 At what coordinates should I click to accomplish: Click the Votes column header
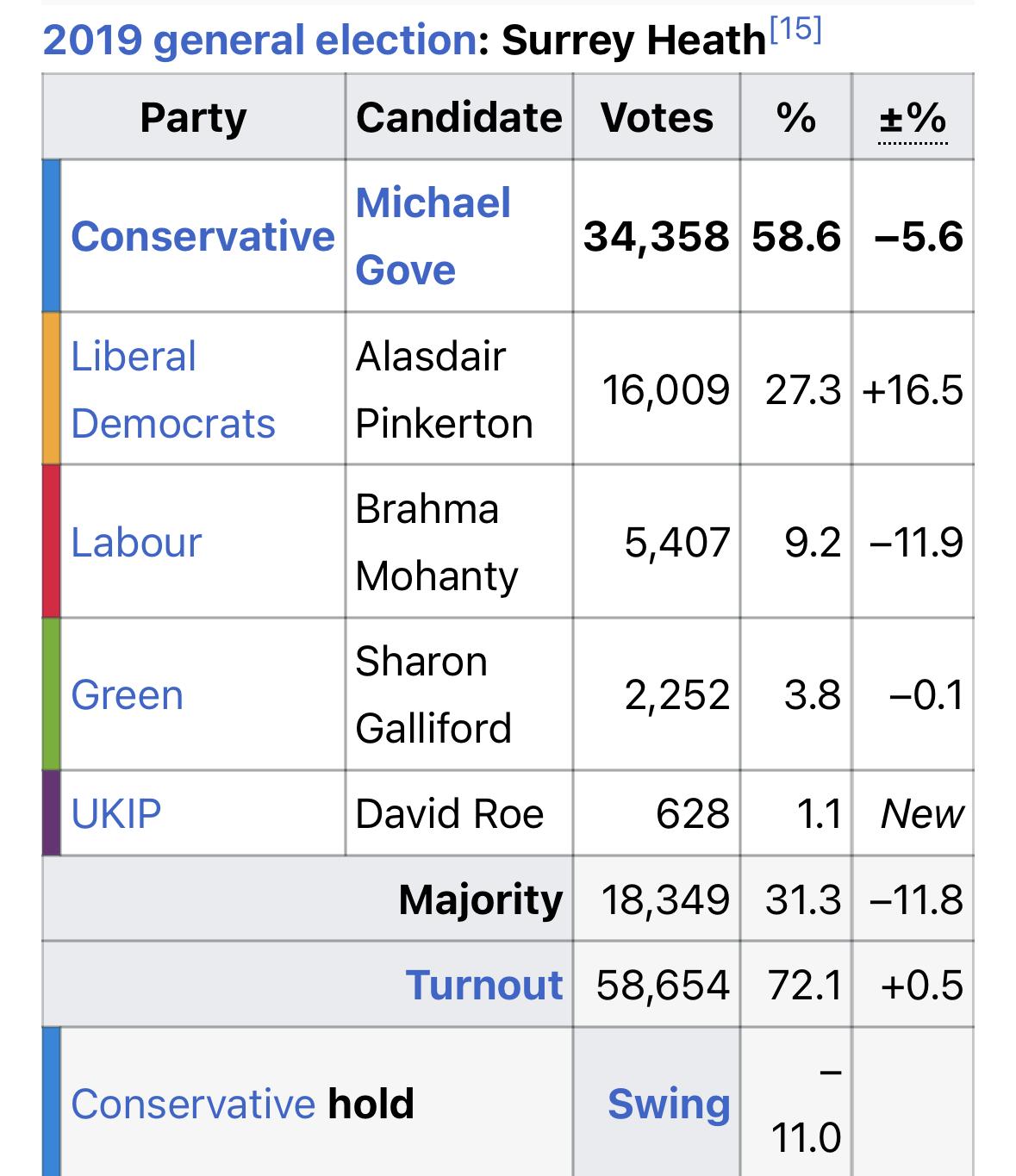[657, 117]
